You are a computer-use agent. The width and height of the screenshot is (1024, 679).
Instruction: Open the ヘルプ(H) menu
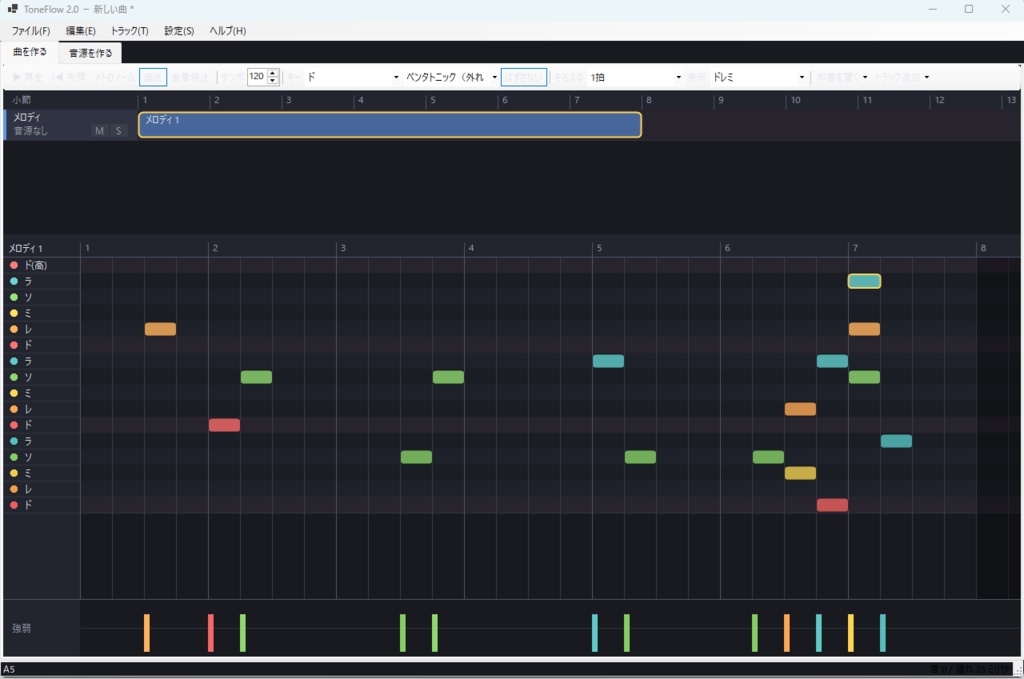click(227, 31)
